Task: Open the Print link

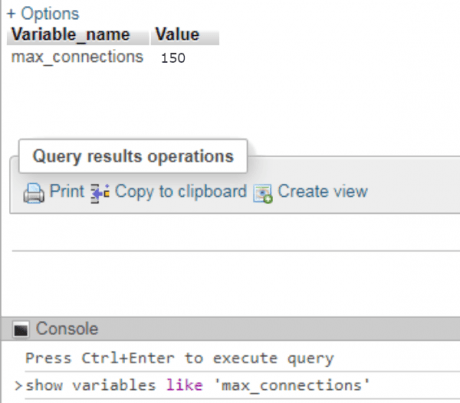Action: [67, 191]
